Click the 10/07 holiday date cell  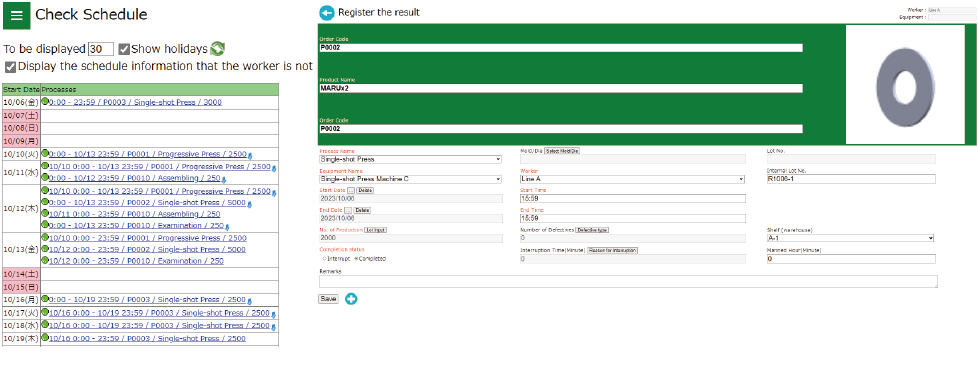click(21, 115)
